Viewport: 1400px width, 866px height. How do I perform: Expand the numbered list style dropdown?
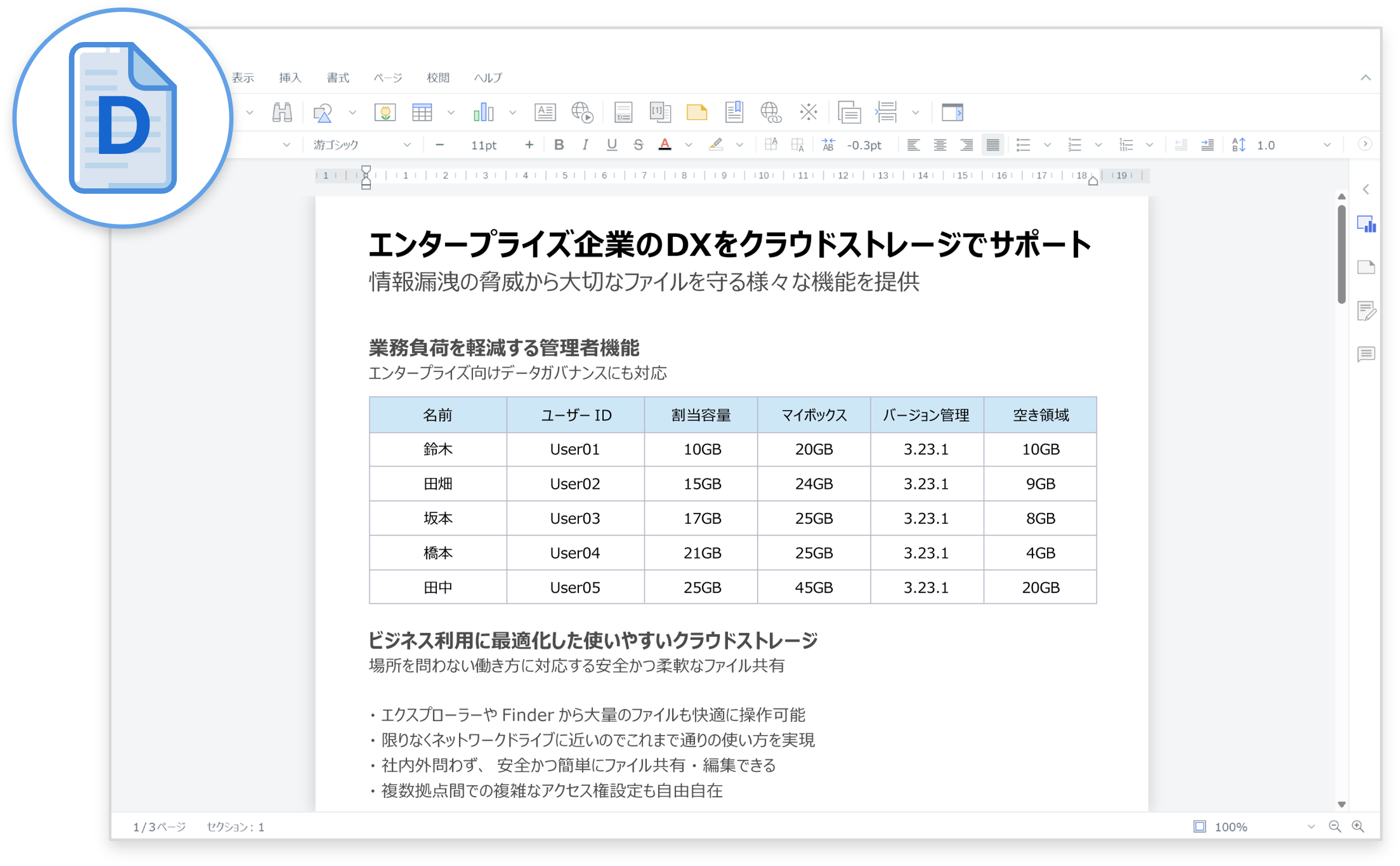point(1098,145)
